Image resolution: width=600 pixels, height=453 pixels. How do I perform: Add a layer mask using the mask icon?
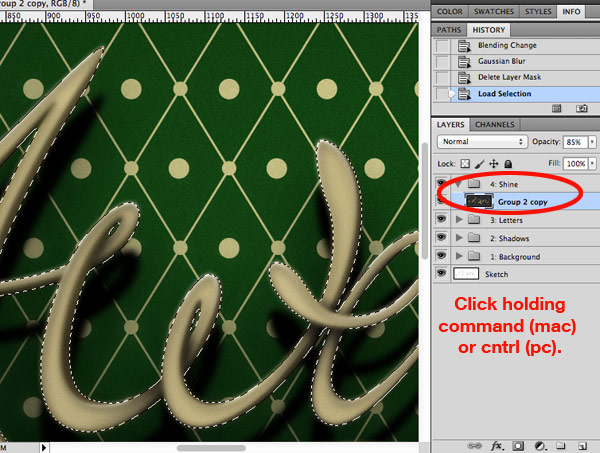[x=518, y=446]
